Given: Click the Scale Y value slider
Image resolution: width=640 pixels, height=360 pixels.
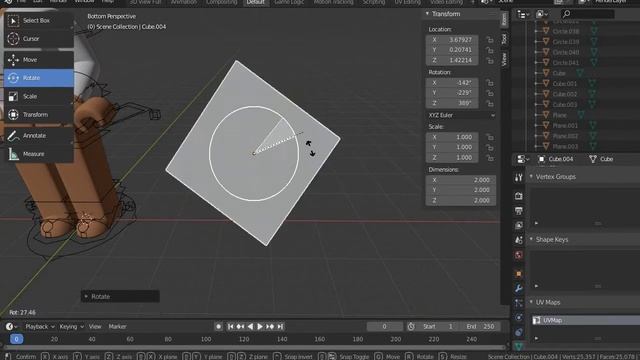Looking at the screenshot, I should click(452, 147).
